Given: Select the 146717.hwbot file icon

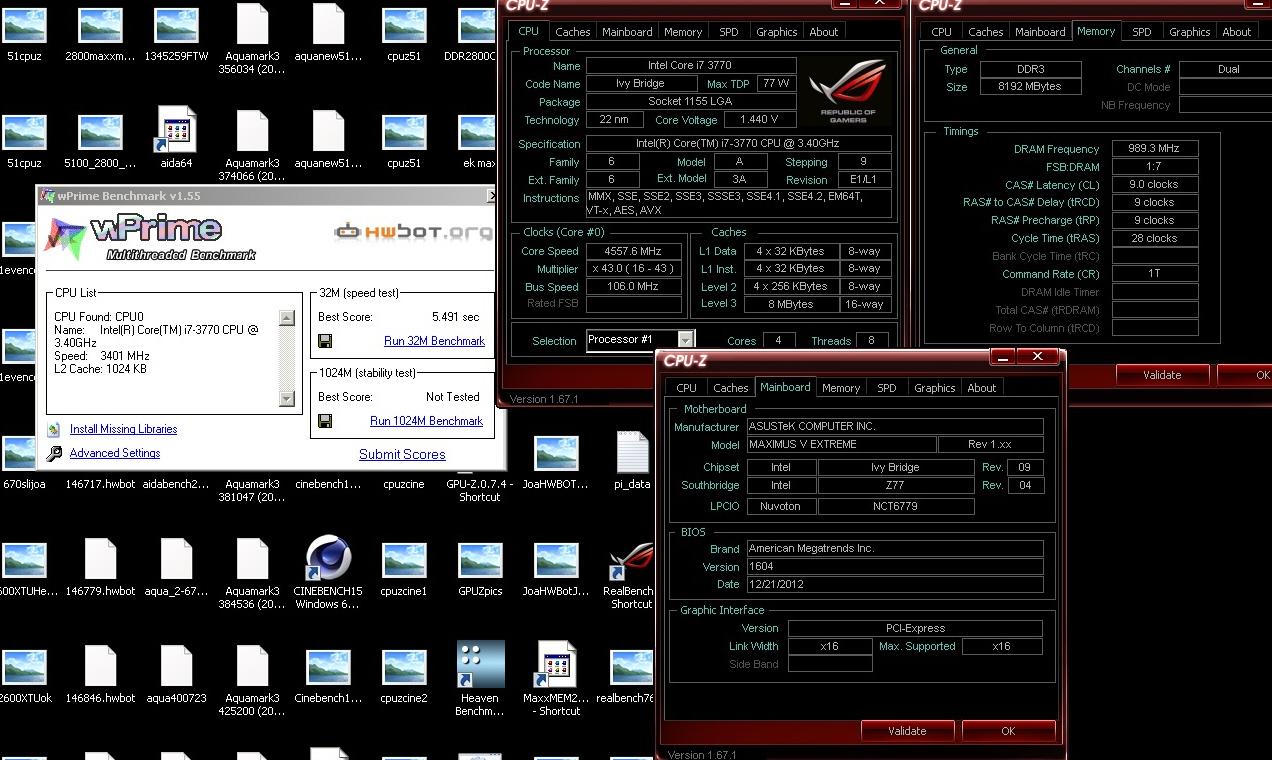Looking at the screenshot, I should [x=100, y=453].
